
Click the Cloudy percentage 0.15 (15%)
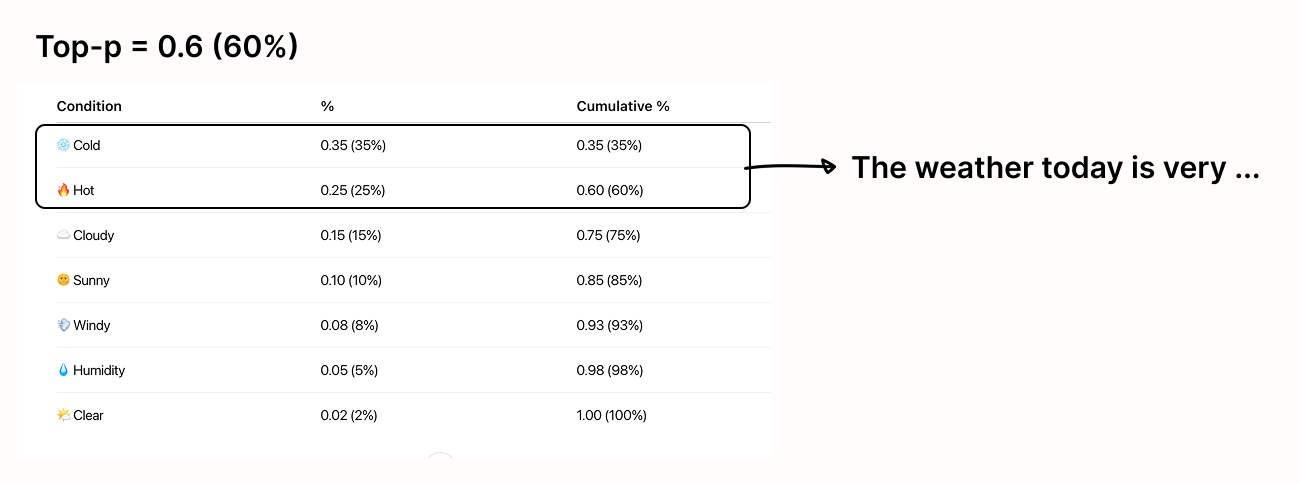tap(351, 235)
